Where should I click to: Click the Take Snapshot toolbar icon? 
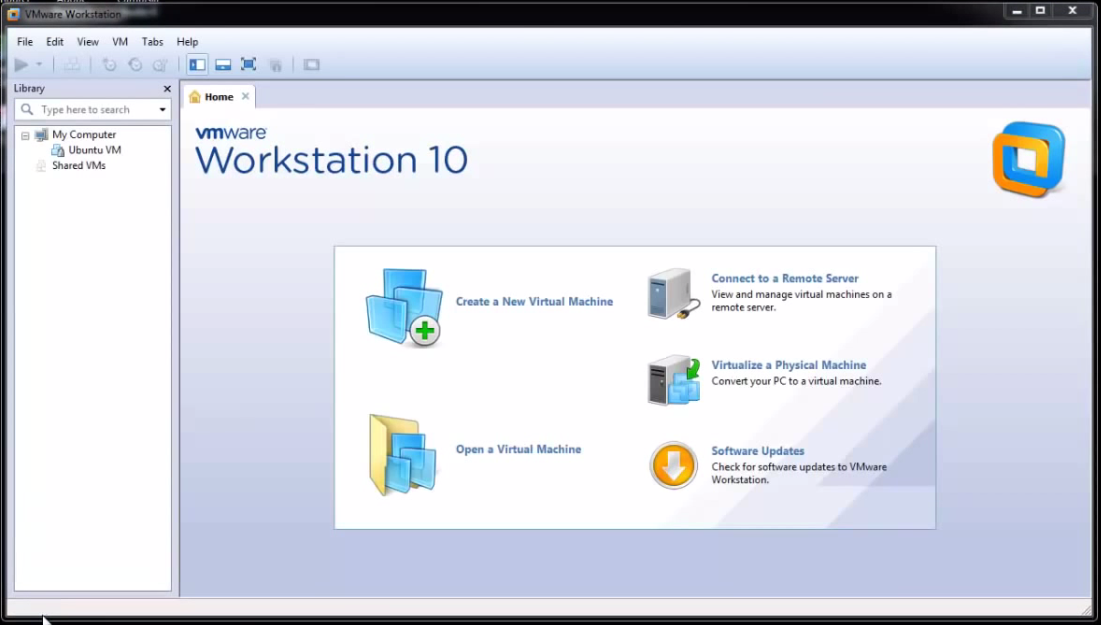(110, 65)
